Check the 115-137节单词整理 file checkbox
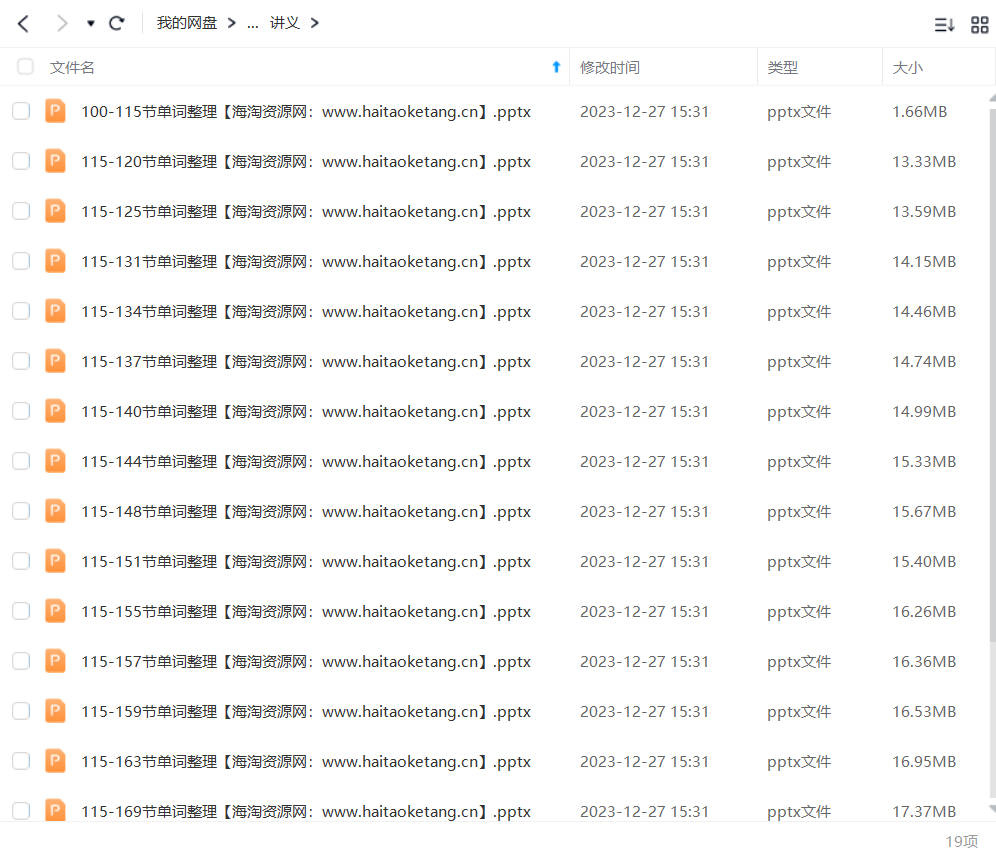This screenshot has width=996, height=855. click(x=21, y=361)
